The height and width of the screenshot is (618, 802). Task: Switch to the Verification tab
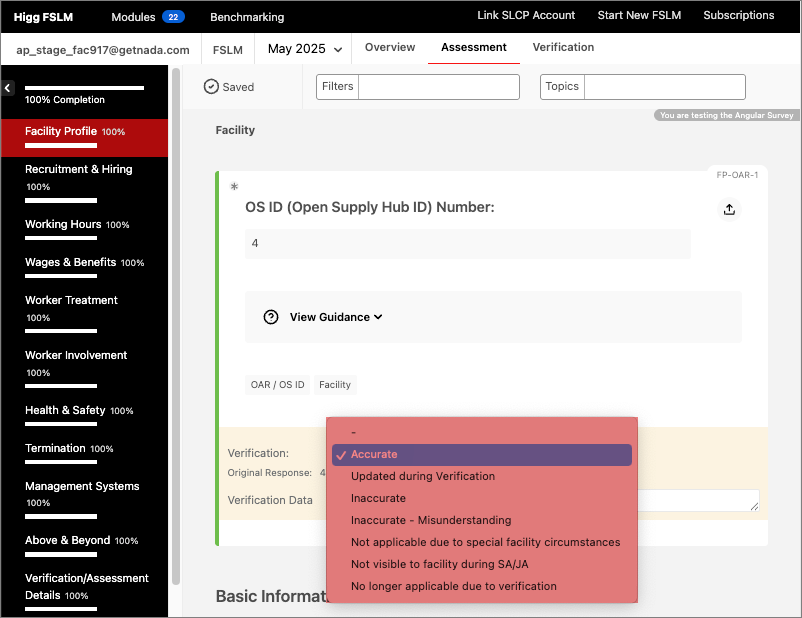563,47
